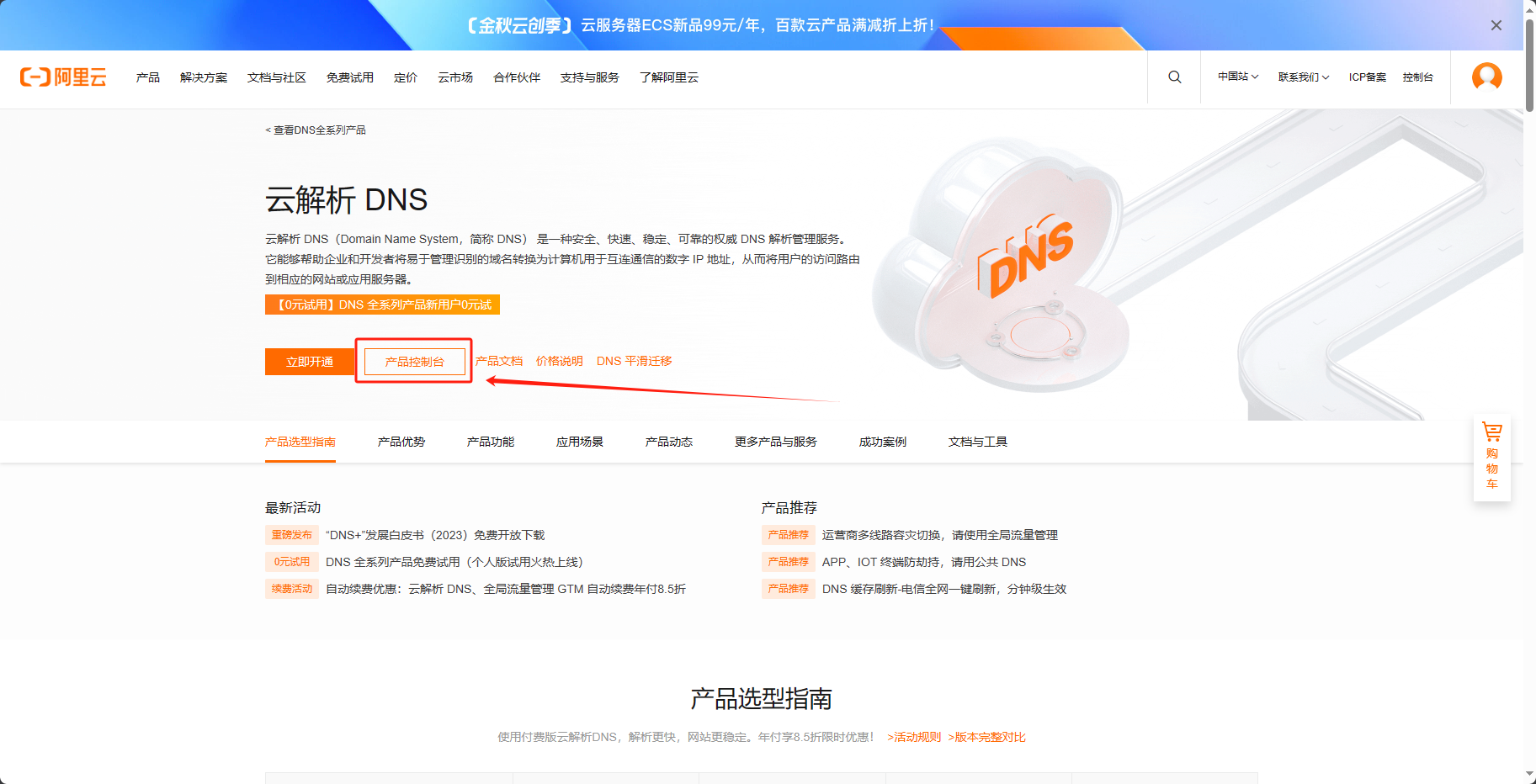Select the 产品动态 tab
1536x784 pixels.
[x=669, y=442]
